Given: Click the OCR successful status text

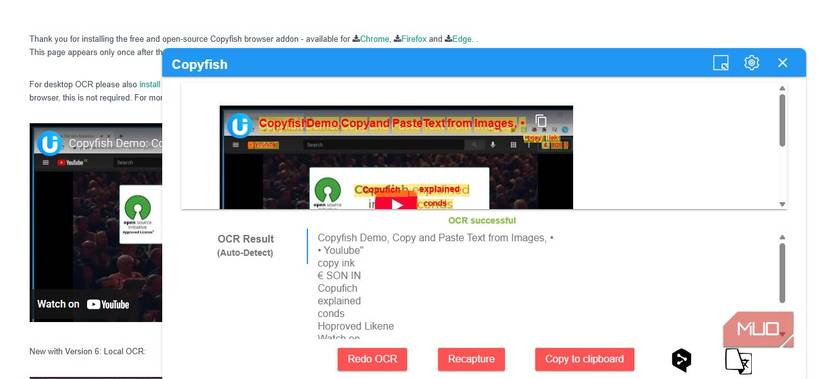Looking at the screenshot, I should click(482, 221).
